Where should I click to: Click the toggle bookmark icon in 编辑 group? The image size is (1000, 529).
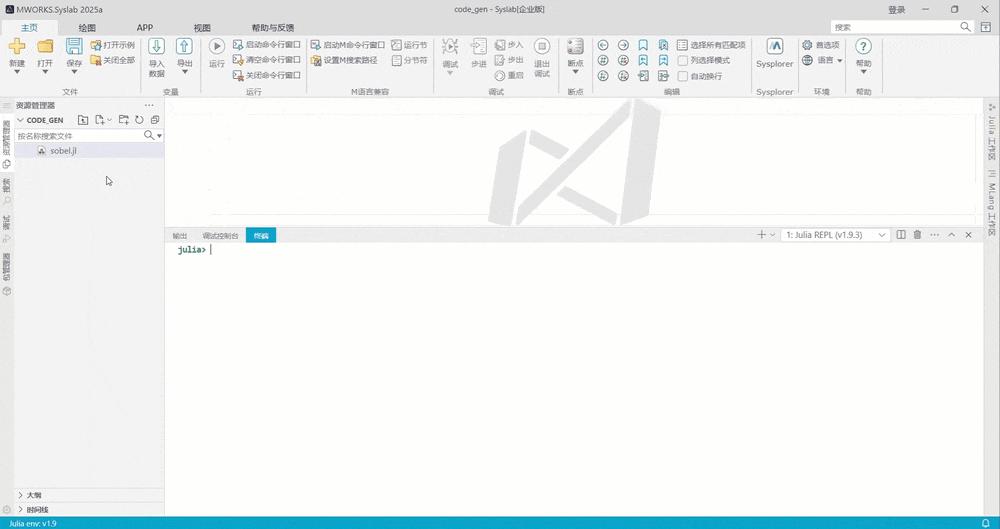coord(643,45)
